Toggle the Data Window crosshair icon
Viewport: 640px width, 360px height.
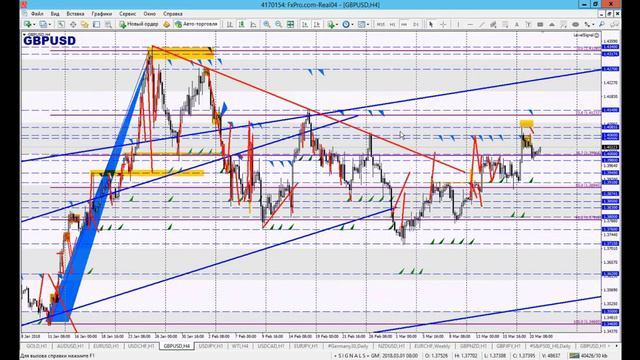tap(73, 24)
